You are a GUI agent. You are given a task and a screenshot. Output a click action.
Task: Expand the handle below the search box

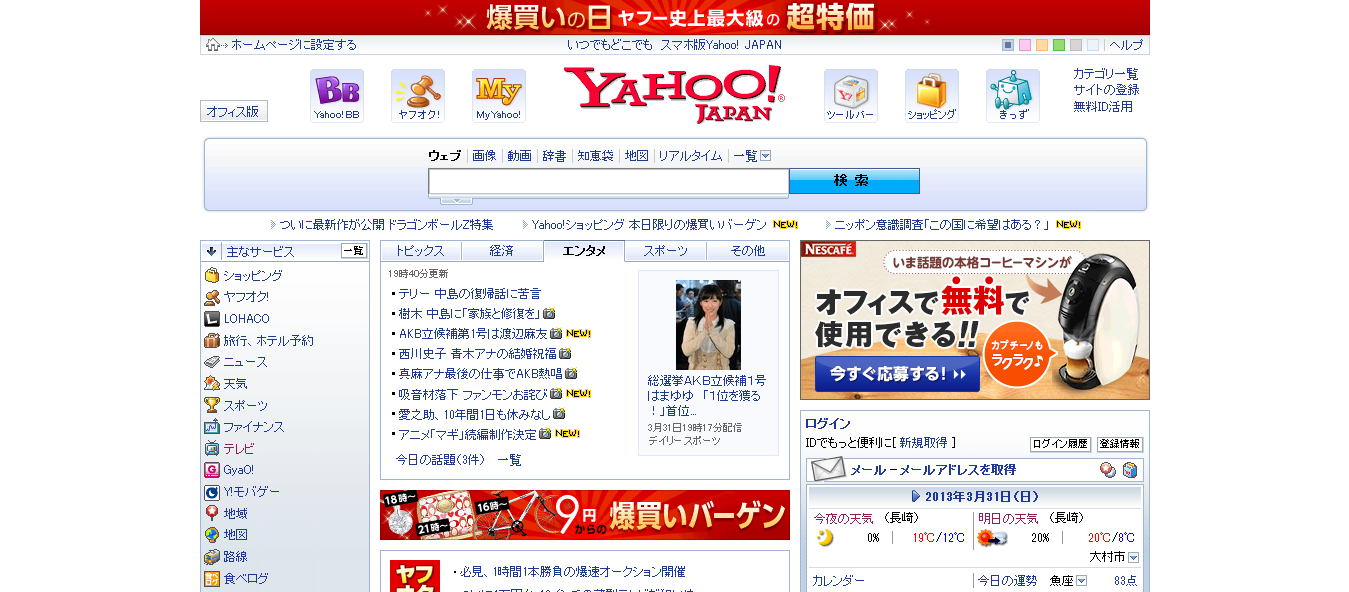coord(457,200)
